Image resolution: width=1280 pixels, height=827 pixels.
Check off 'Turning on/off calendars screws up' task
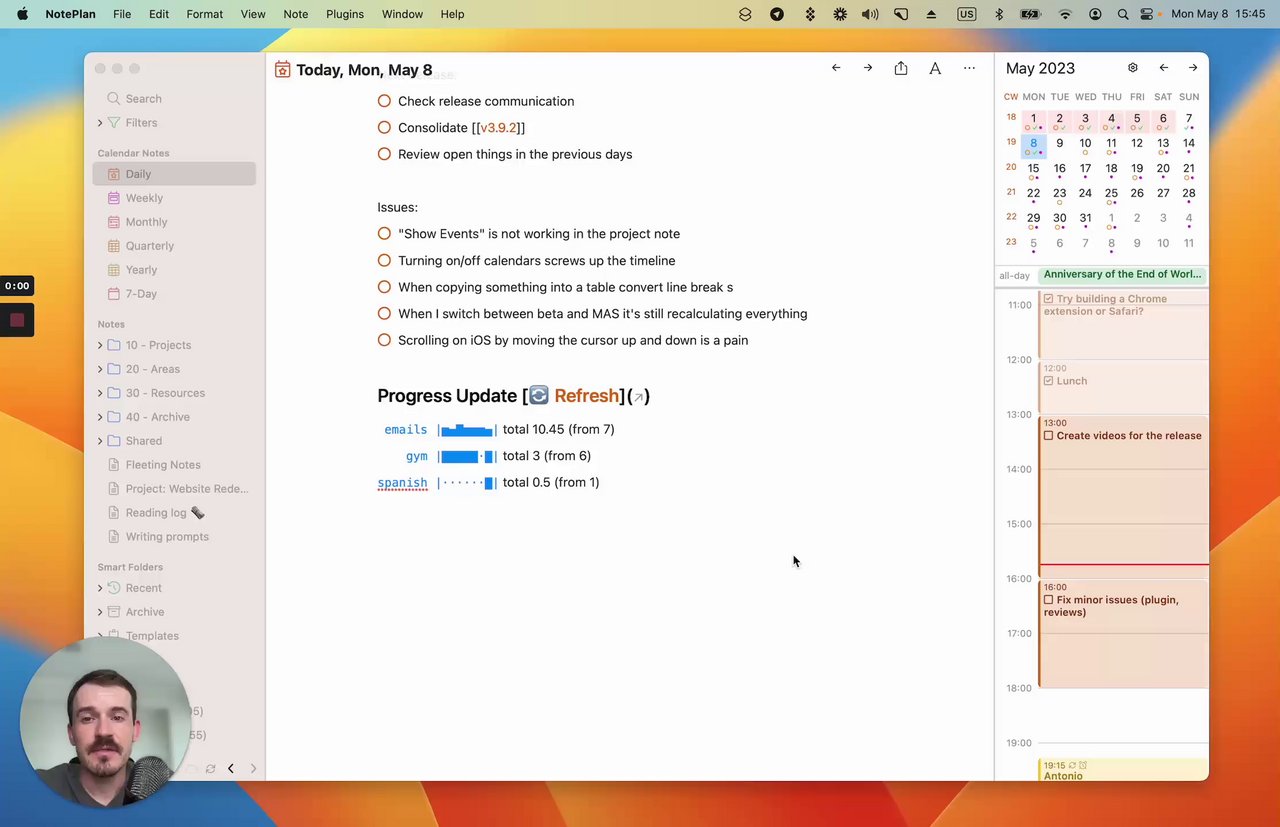point(384,261)
